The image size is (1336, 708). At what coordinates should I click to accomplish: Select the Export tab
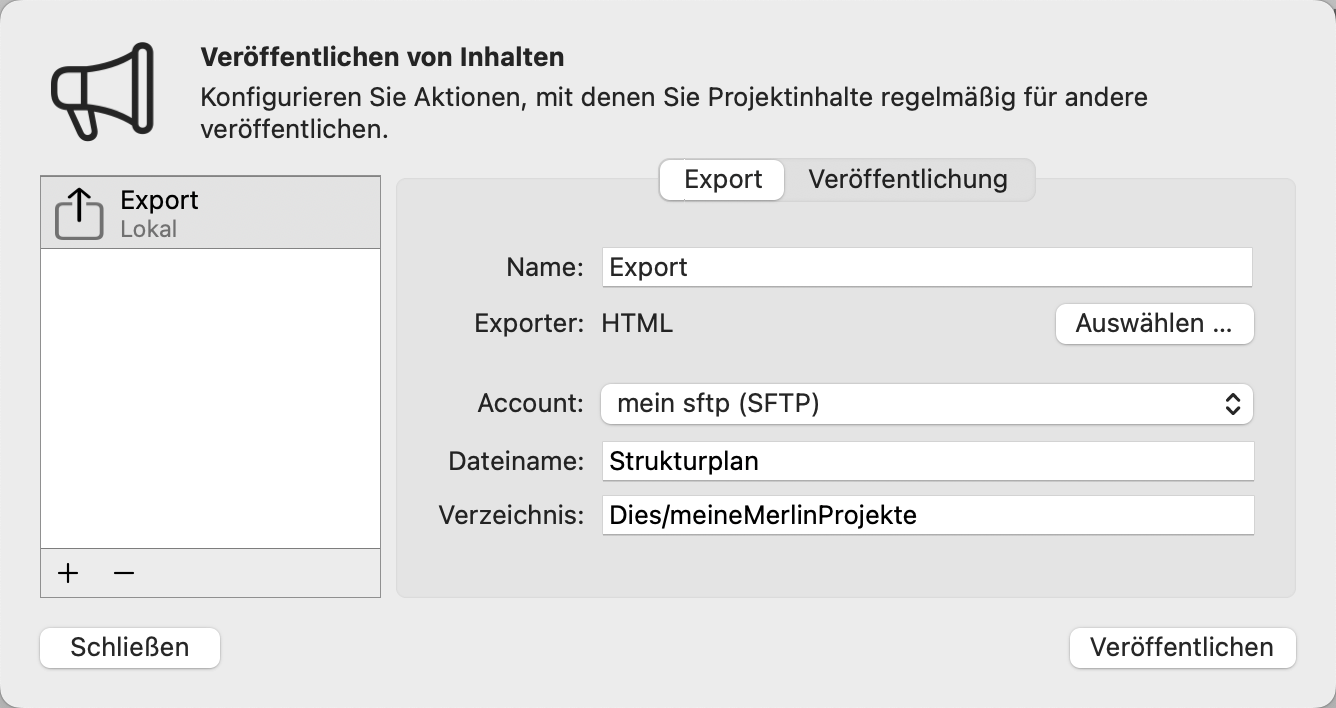click(x=721, y=180)
